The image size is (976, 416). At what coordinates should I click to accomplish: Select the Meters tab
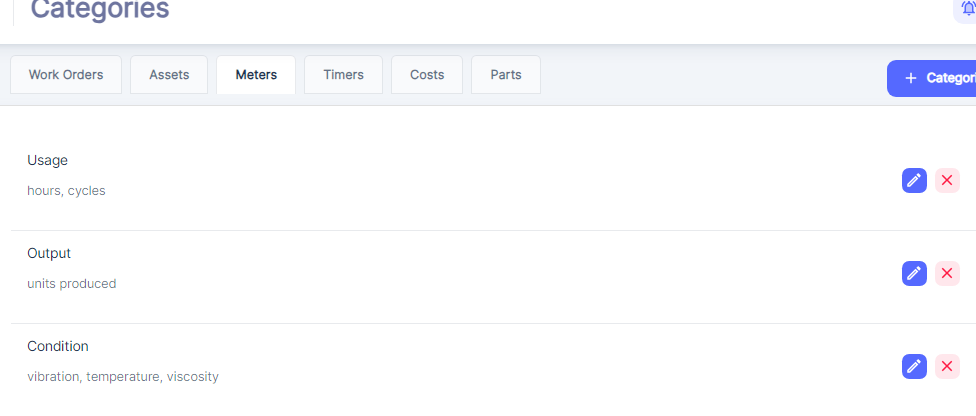256,75
